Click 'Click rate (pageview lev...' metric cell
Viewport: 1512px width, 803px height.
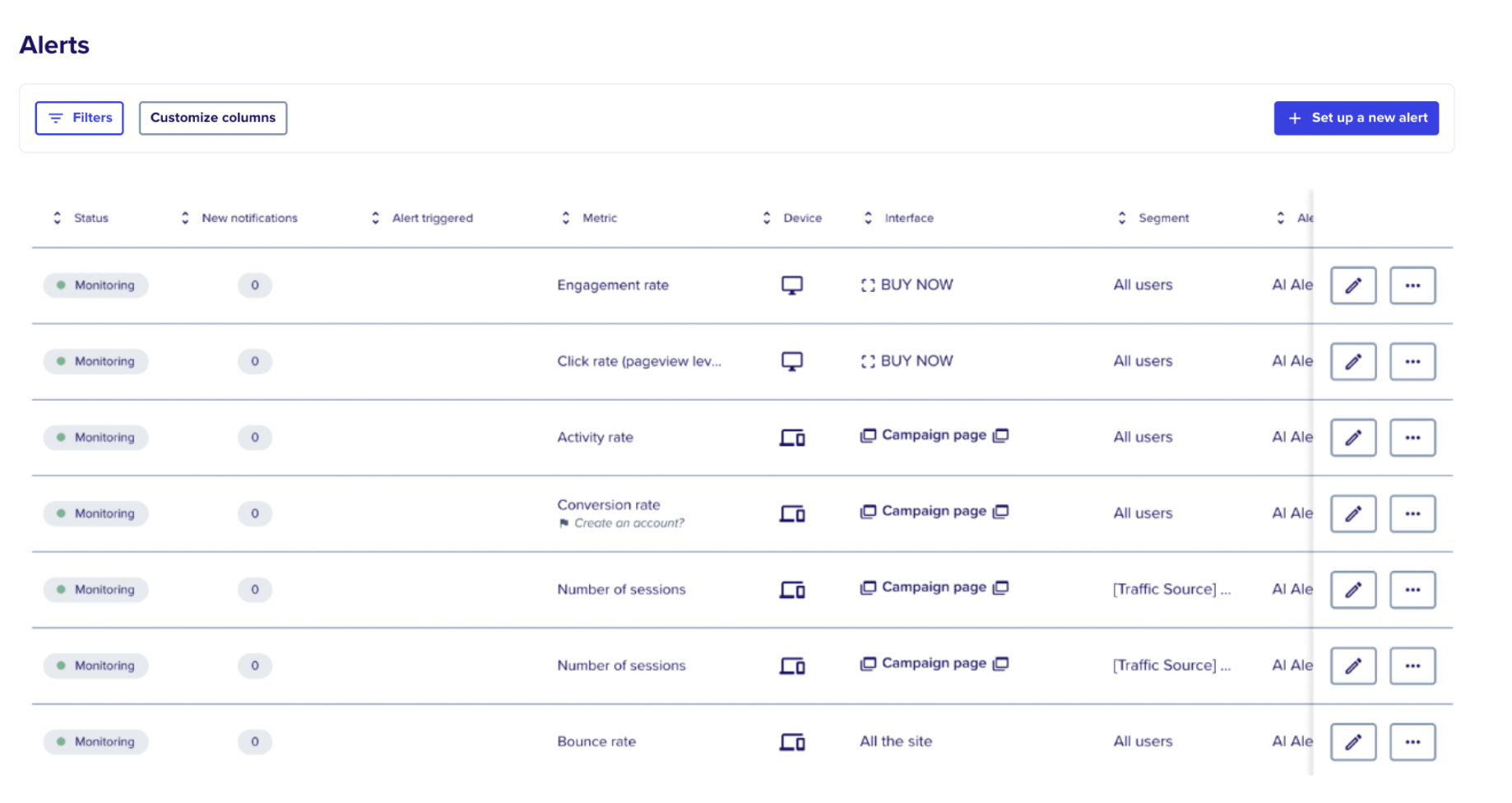(x=639, y=361)
